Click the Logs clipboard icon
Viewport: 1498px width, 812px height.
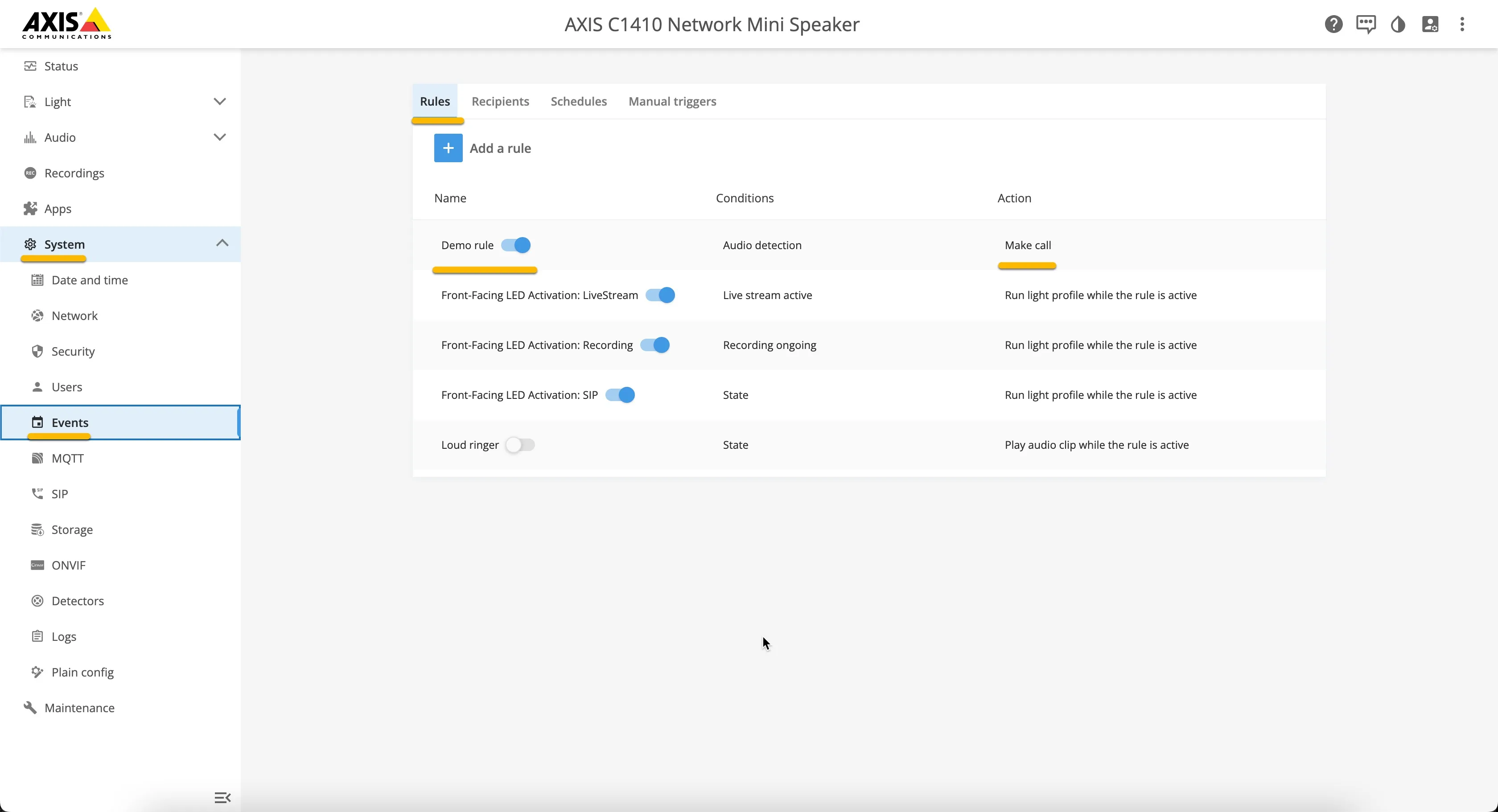[37, 636]
